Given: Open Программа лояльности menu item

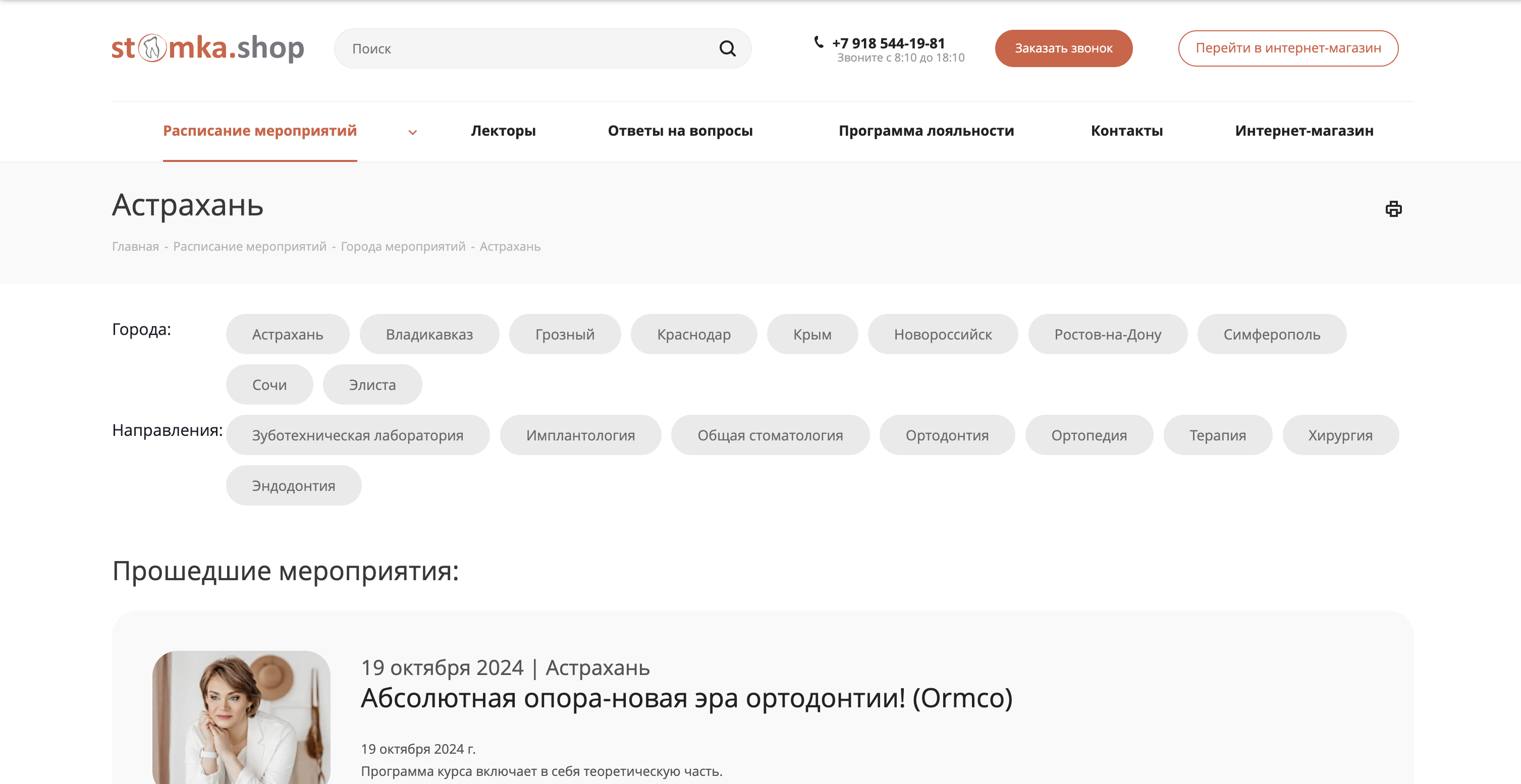Looking at the screenshot, I should [x=926, y=131].
